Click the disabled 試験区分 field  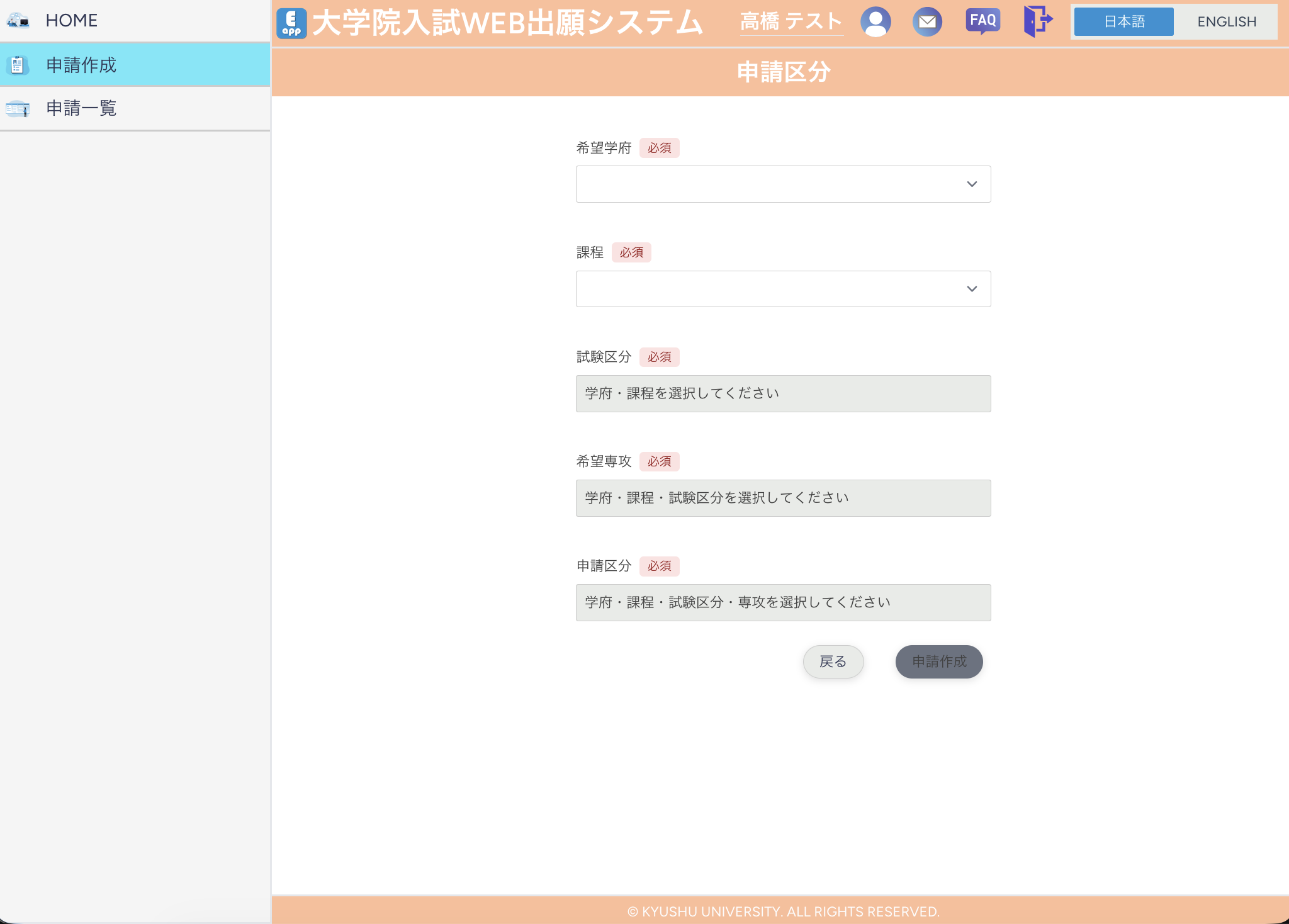(x=782, y=393)
